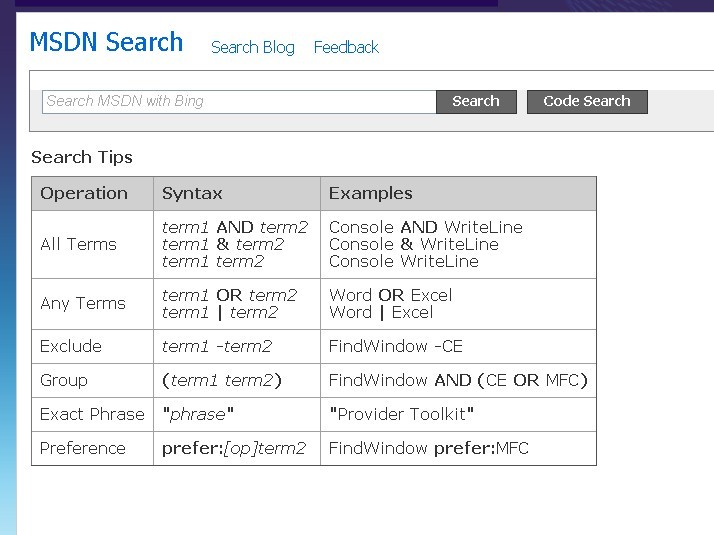Select the Preference operation cell
The image size is (714, 535).
(92, 448)
